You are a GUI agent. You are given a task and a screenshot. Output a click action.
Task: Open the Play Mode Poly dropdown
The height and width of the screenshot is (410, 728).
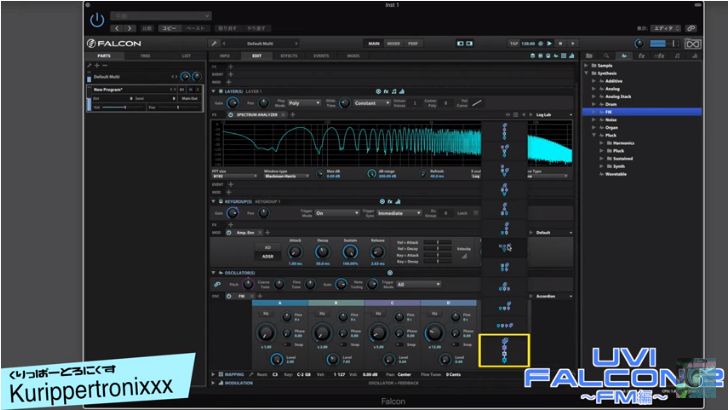[x=304, y=103]
